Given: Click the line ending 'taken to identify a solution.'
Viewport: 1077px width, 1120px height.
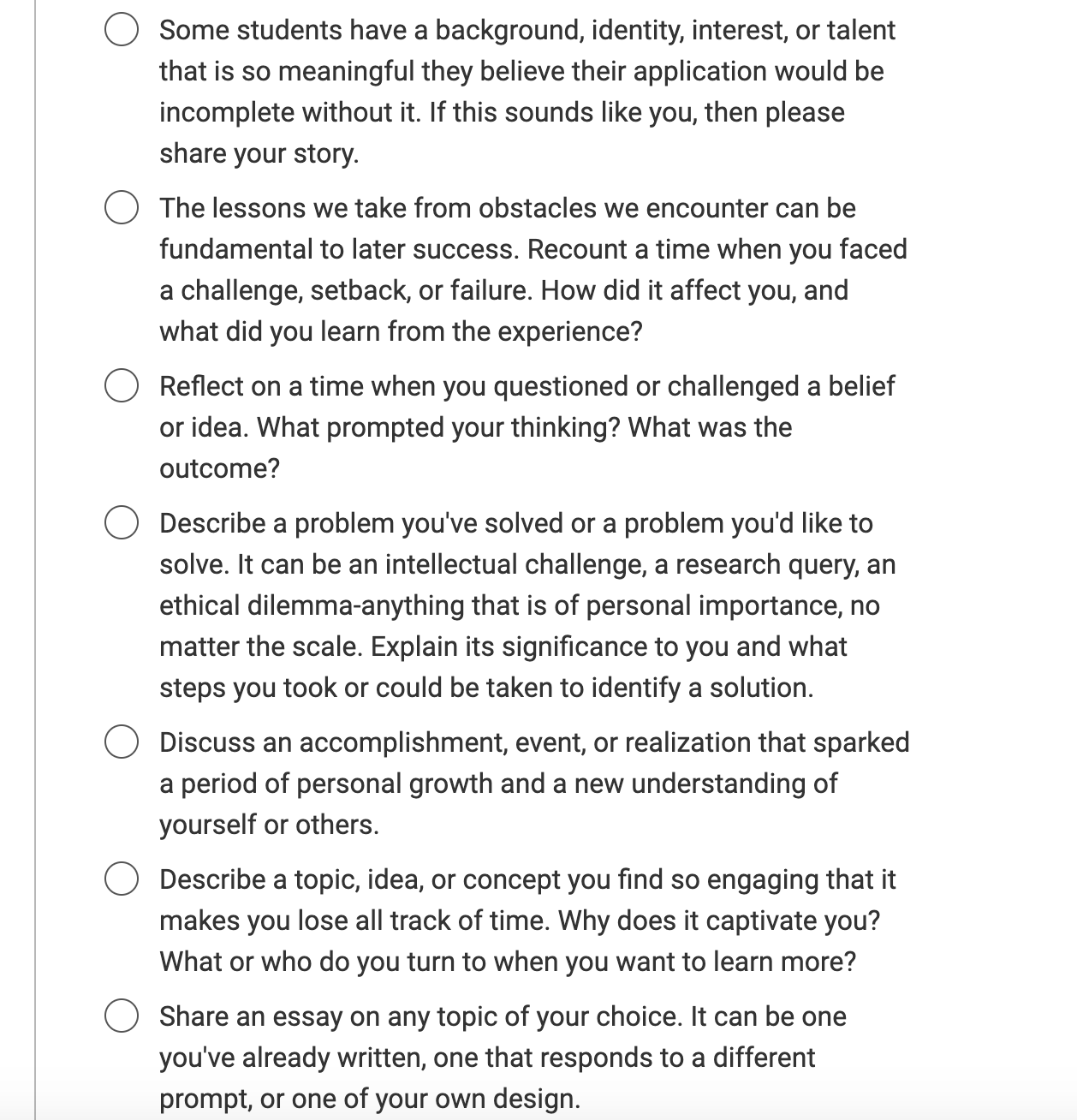Looking at the screenshot, I should point(486,688).
